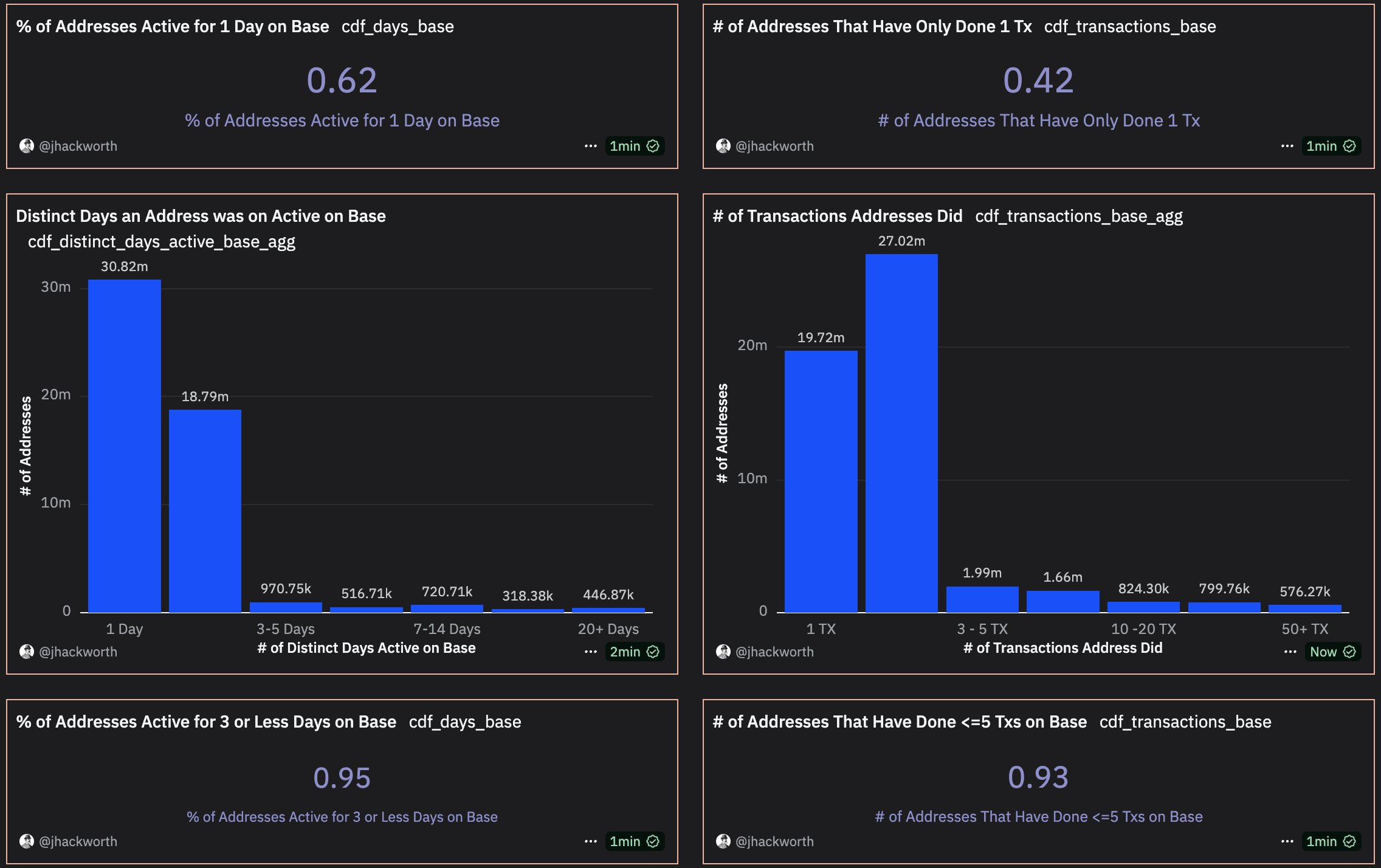Screen dimensions: 1381x868
Task: Open three-dot menu on Transactions Addresses Did chart
Action: 1290,652
